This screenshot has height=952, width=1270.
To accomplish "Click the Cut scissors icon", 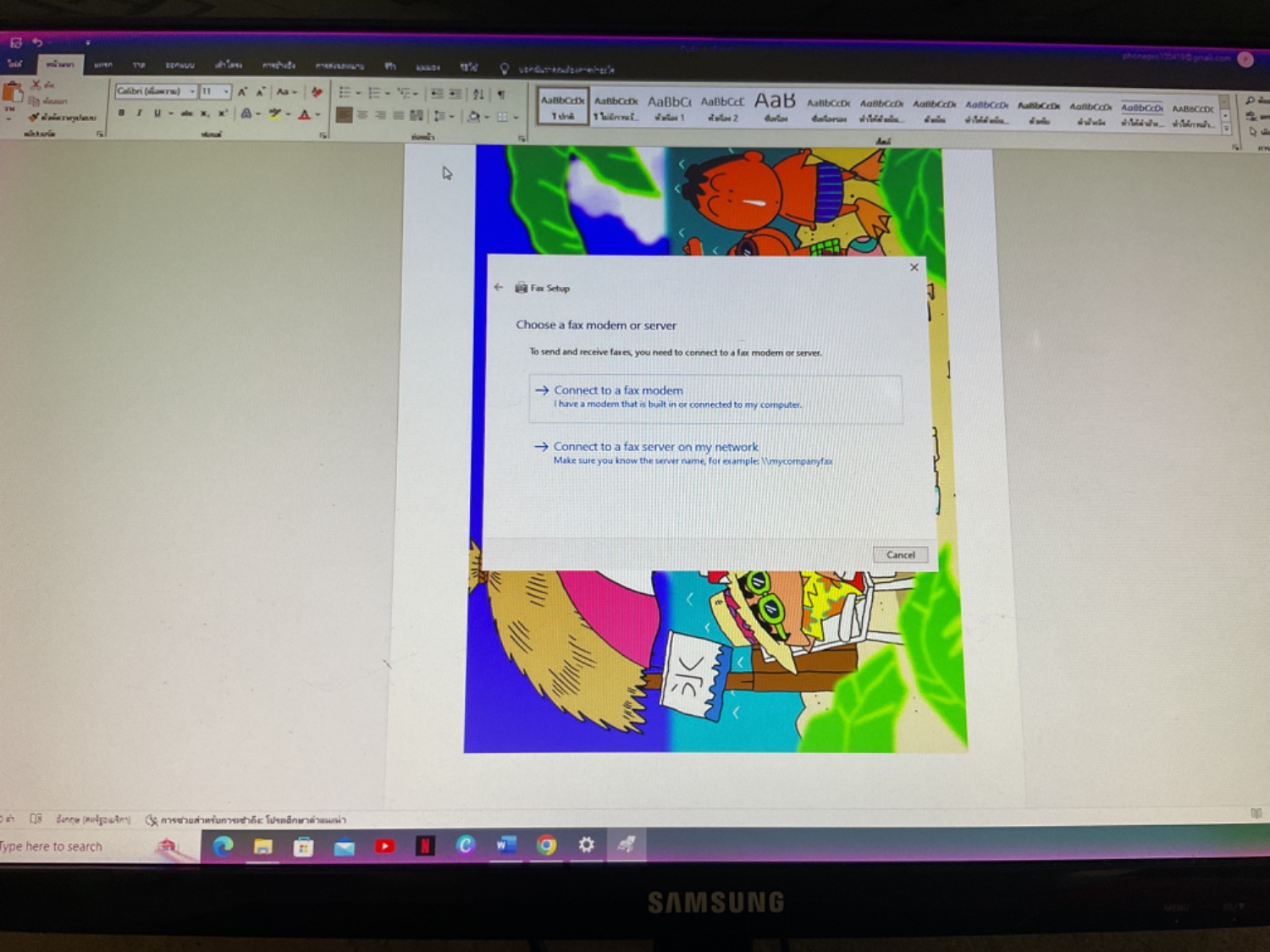I will (x=36, y=85).
